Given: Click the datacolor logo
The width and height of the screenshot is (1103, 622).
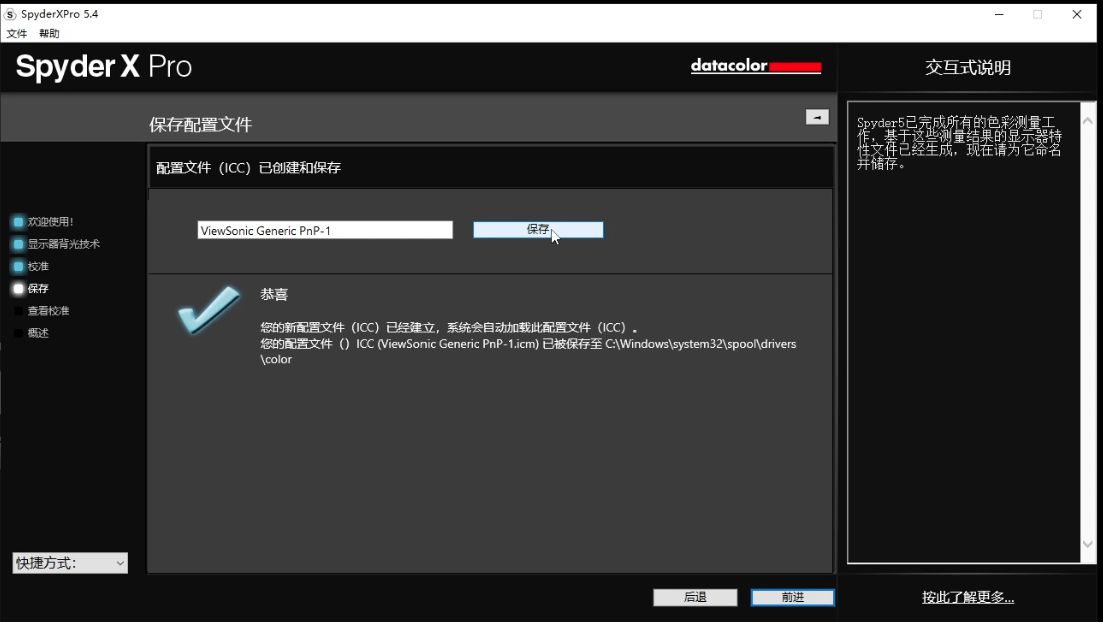Looking at the screenshot, I should point(755,67).
